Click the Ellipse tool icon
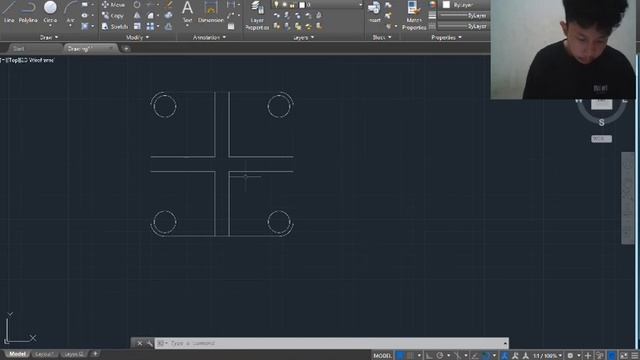Screen dimensions: 640x360 pyautogui.click(x=84, y=16)
